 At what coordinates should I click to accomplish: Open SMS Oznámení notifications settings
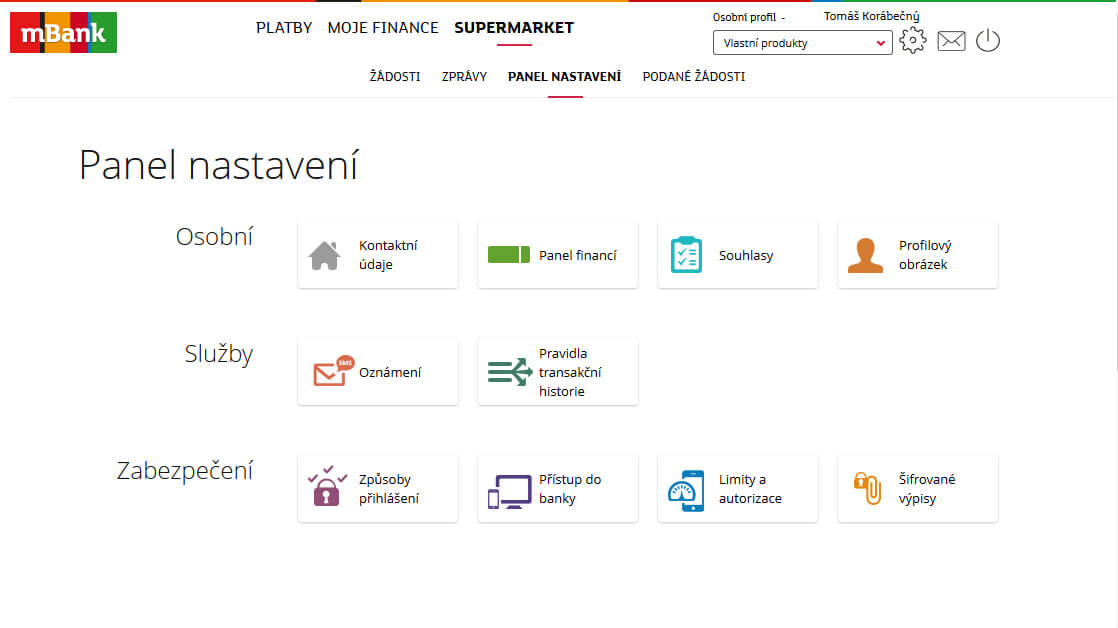click(377, 371)
